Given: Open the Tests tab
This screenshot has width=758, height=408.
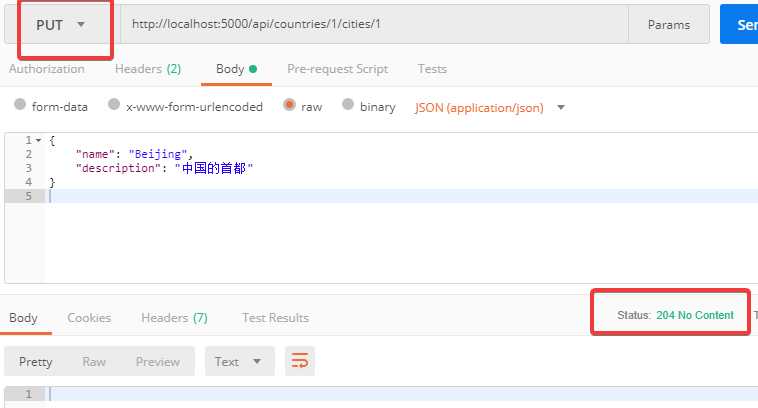Looking at the screenshot, I should 432,69.
